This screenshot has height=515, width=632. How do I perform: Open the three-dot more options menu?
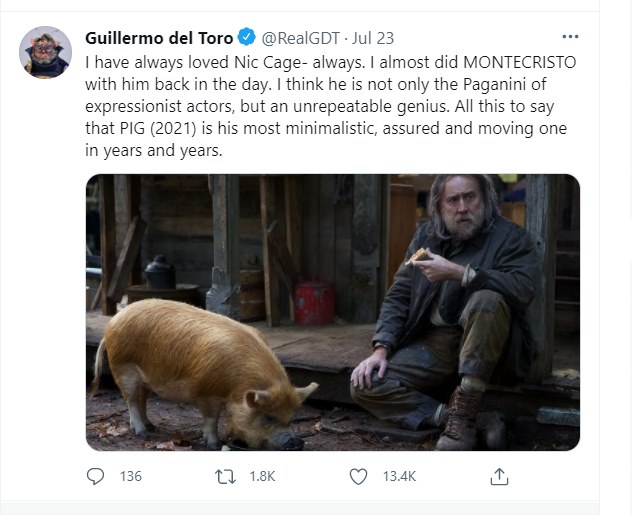[x=570, y=37]
